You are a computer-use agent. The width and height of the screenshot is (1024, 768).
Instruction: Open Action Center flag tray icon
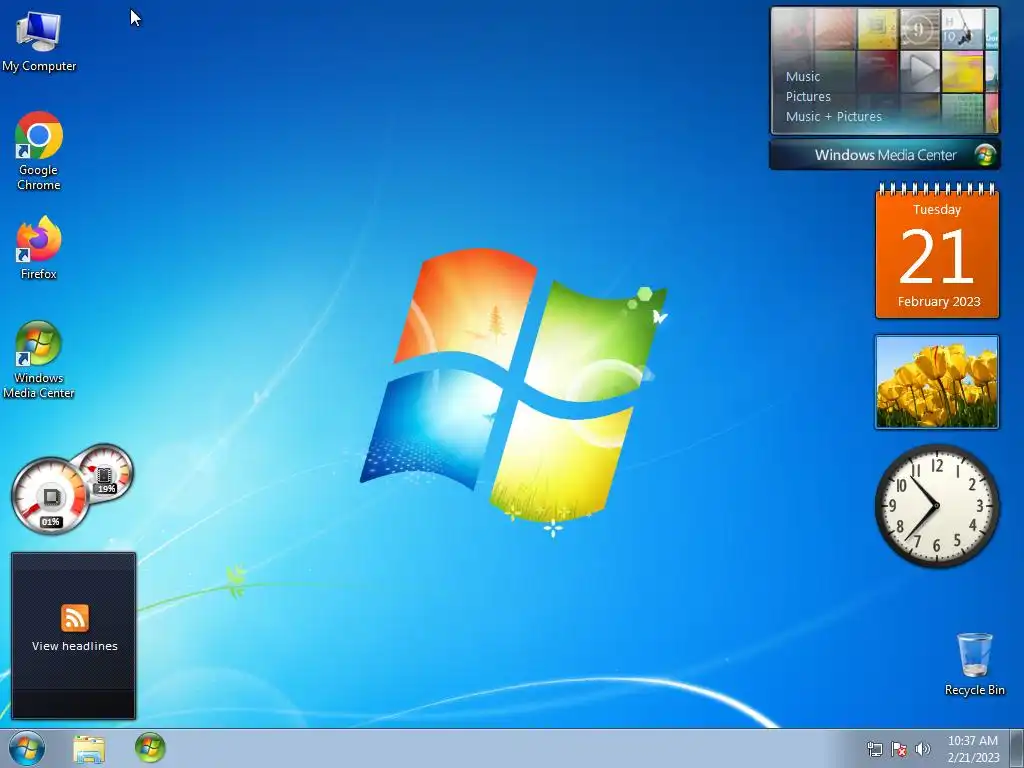(899, 749)
